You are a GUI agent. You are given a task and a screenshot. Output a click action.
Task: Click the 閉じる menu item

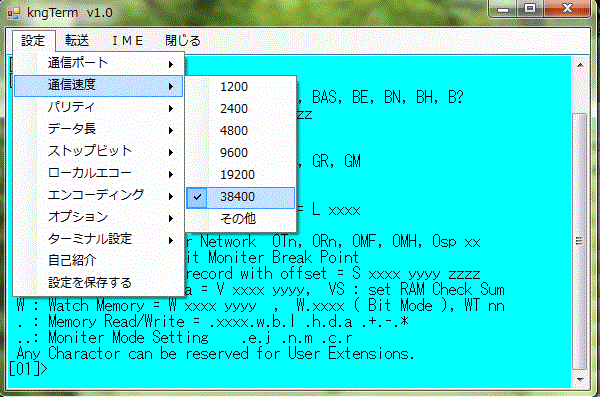tap(183, 41)
